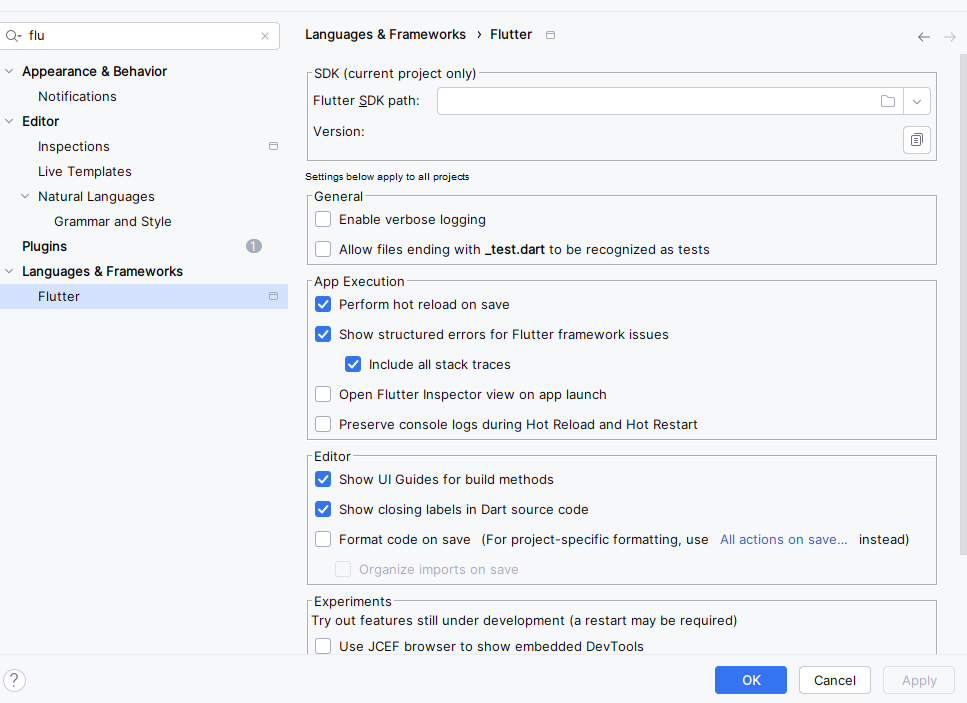Copy Flutter version to clipboard

coord(916,140)
